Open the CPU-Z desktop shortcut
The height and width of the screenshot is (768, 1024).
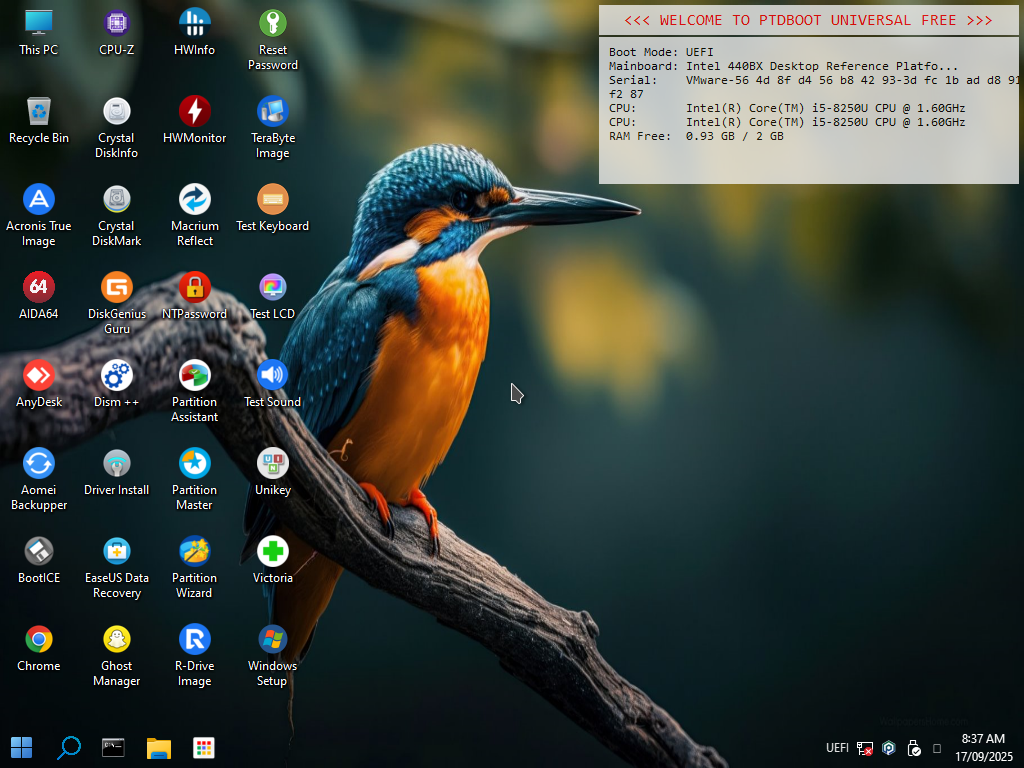(117, 23)
